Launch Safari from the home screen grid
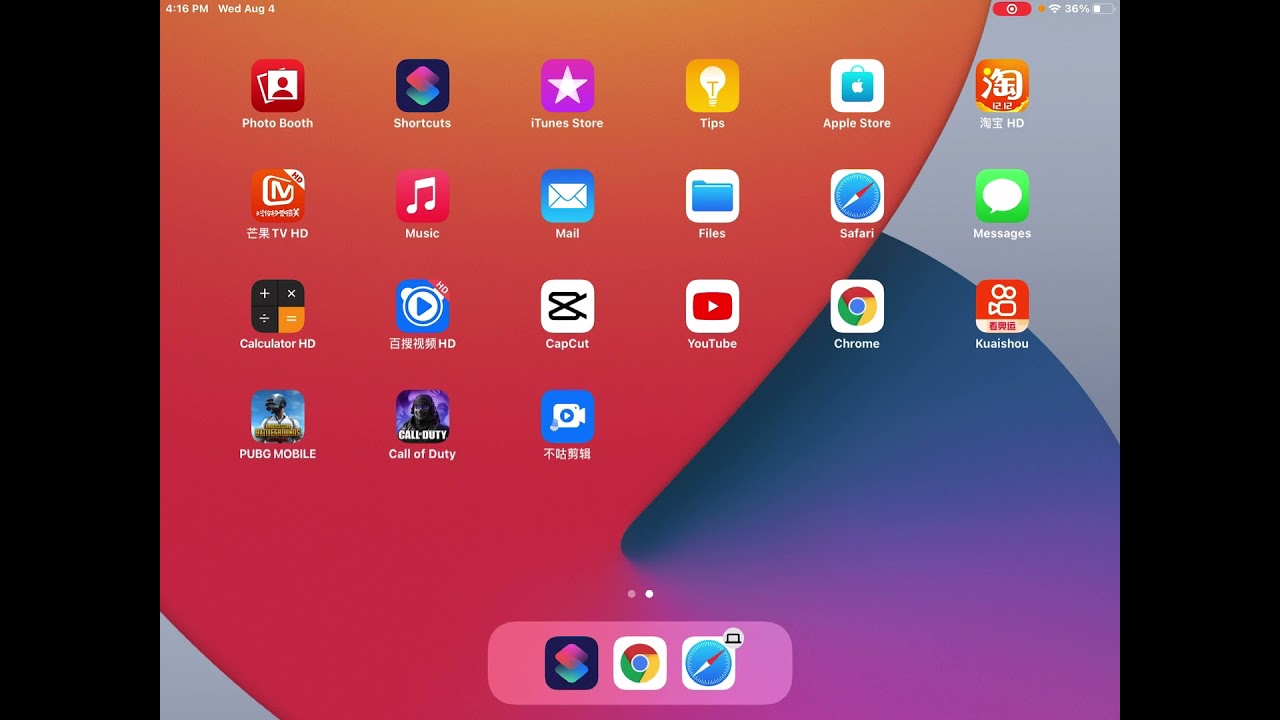The height and width of the screenshot is (720, 1280). coord(857,196)
